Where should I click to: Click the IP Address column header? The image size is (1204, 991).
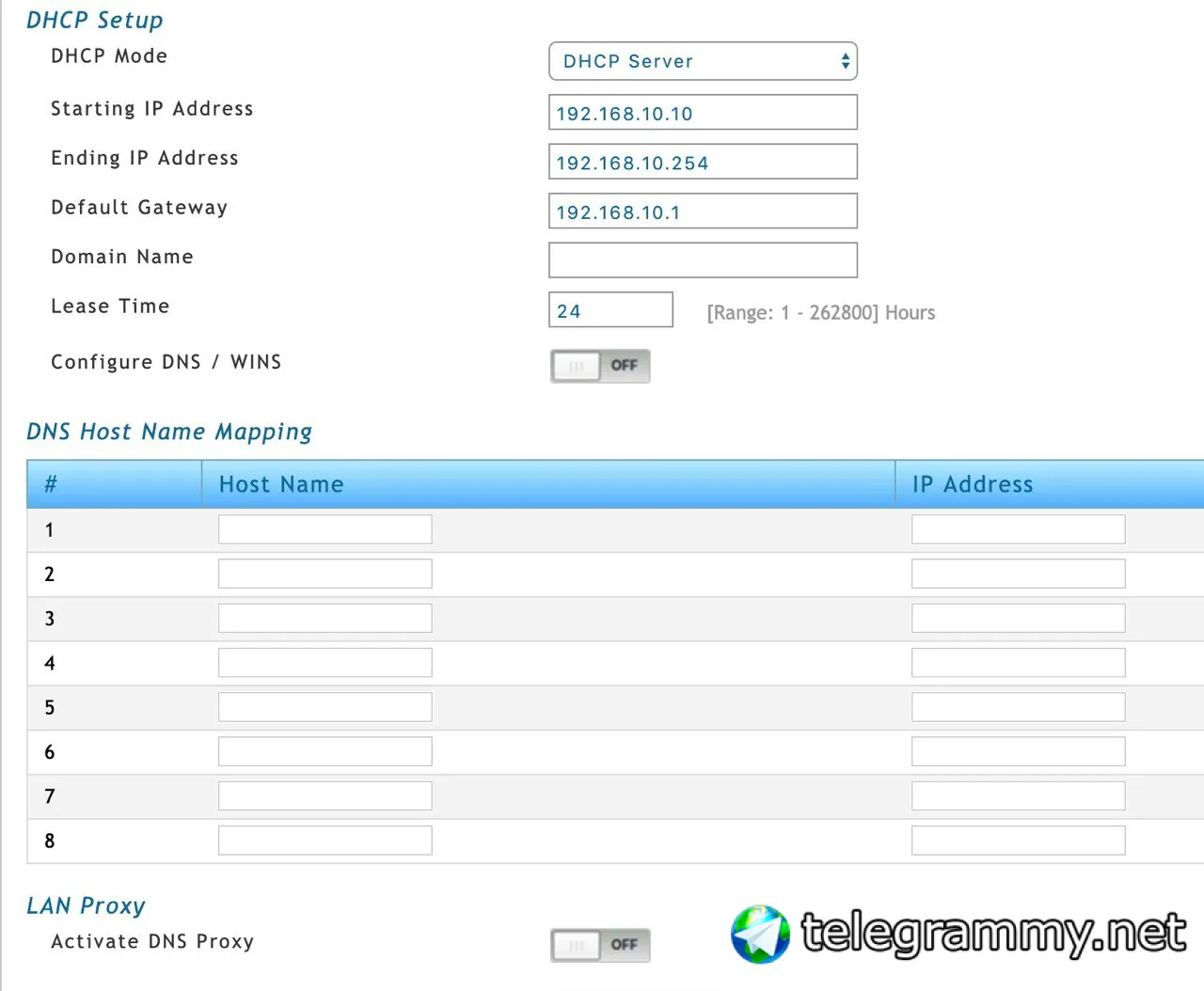(1050, 484)
